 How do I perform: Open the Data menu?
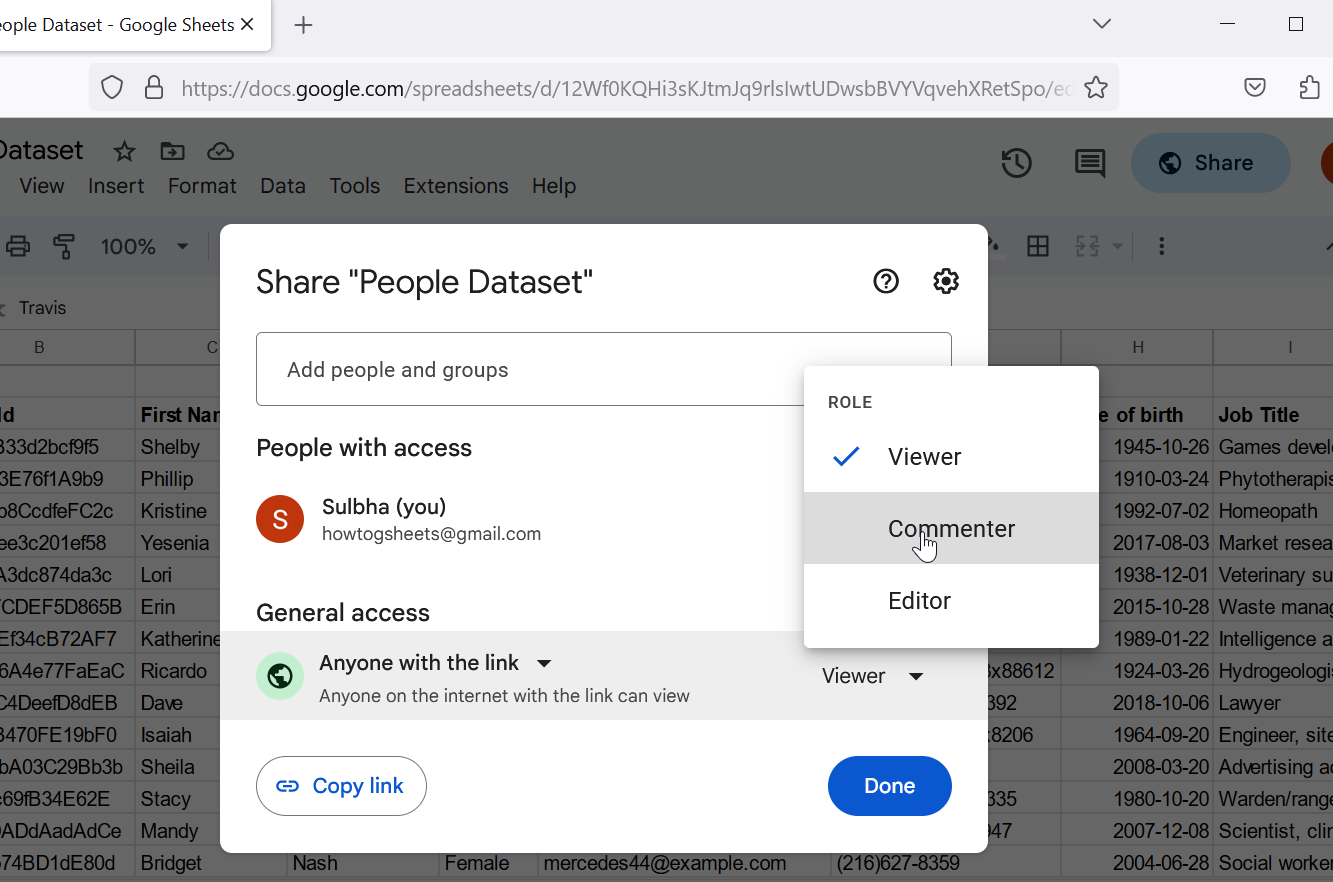pos(283,186)
